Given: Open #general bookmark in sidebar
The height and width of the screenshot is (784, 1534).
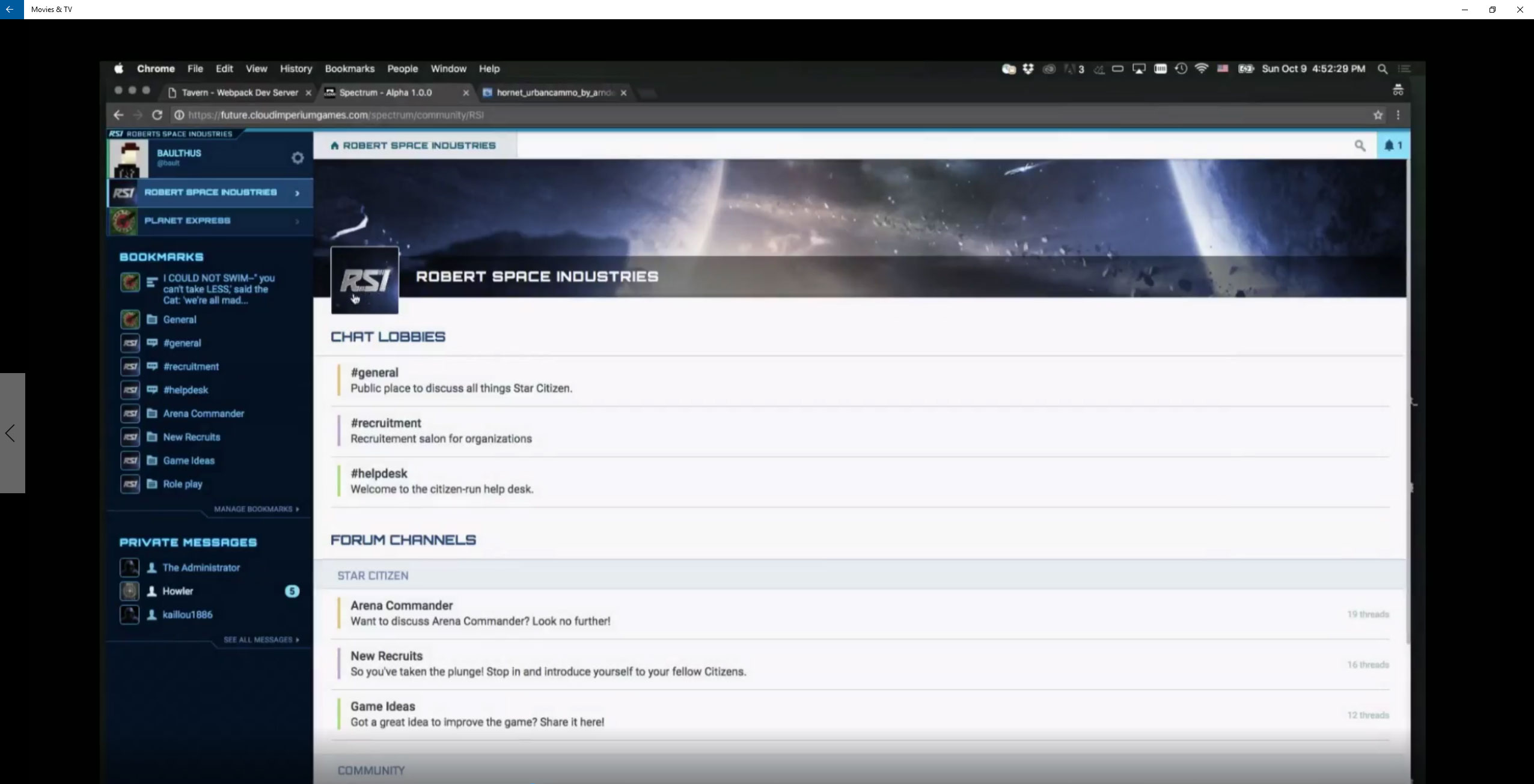Looking at the screenshot, I should tap(182, 343).
